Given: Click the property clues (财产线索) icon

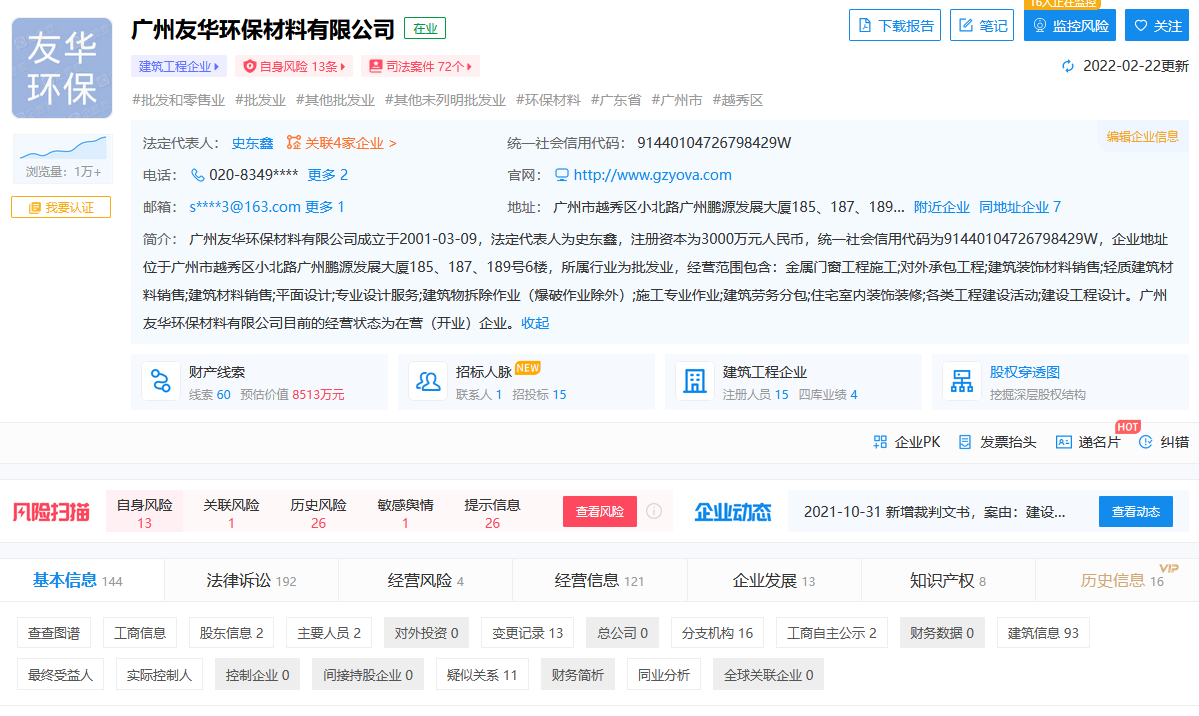Looking at the screenshot, I should pos(161,381).
